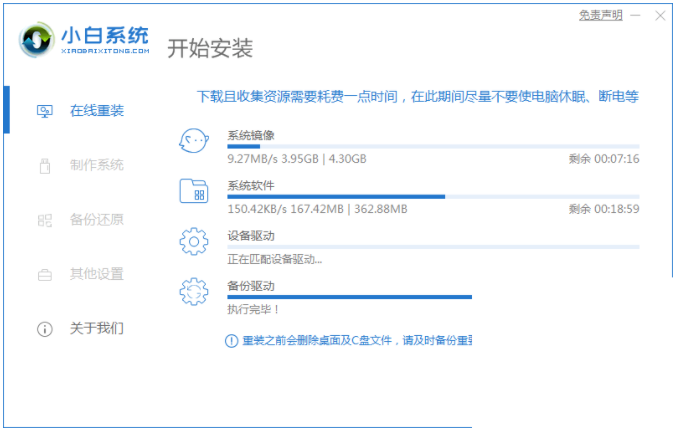The height and width of the screenshot is (436, 679).
Task: Click the 备份驱动 gear icon
Action: (x=193, y=291)
